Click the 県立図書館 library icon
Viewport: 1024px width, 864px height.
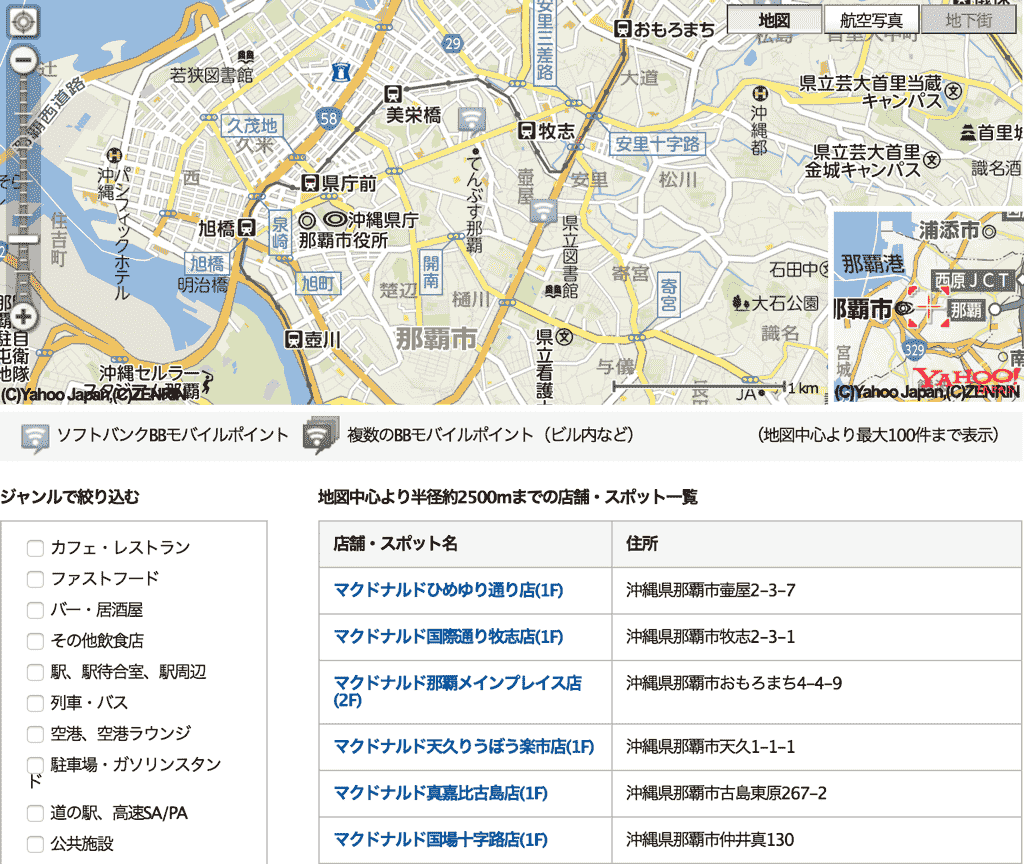coord(553,290)
